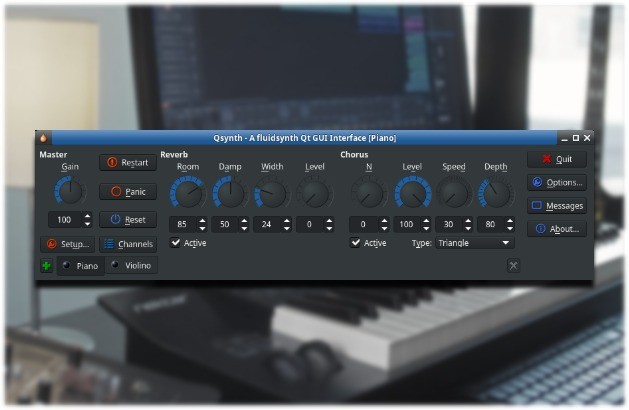Increase Reverb Level with up arrow
Screen dimensions: 629x410
pyautogui.click(x=329, y=221)
